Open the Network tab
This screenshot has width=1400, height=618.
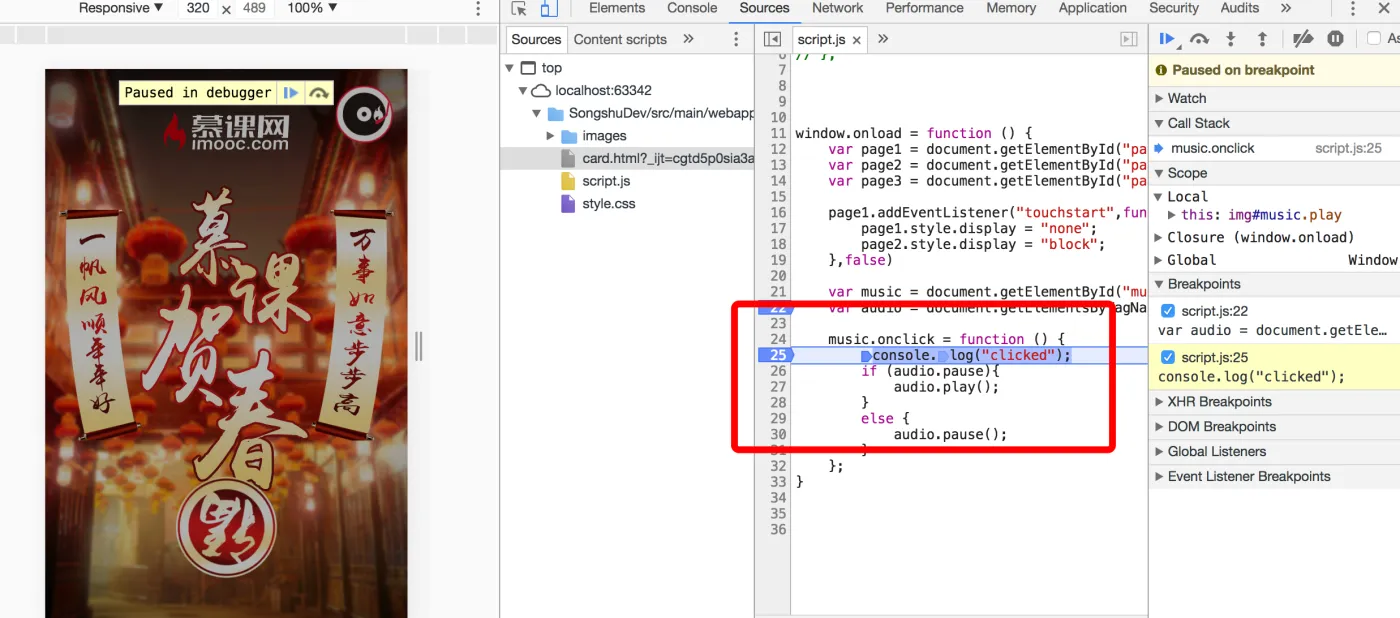837,8
